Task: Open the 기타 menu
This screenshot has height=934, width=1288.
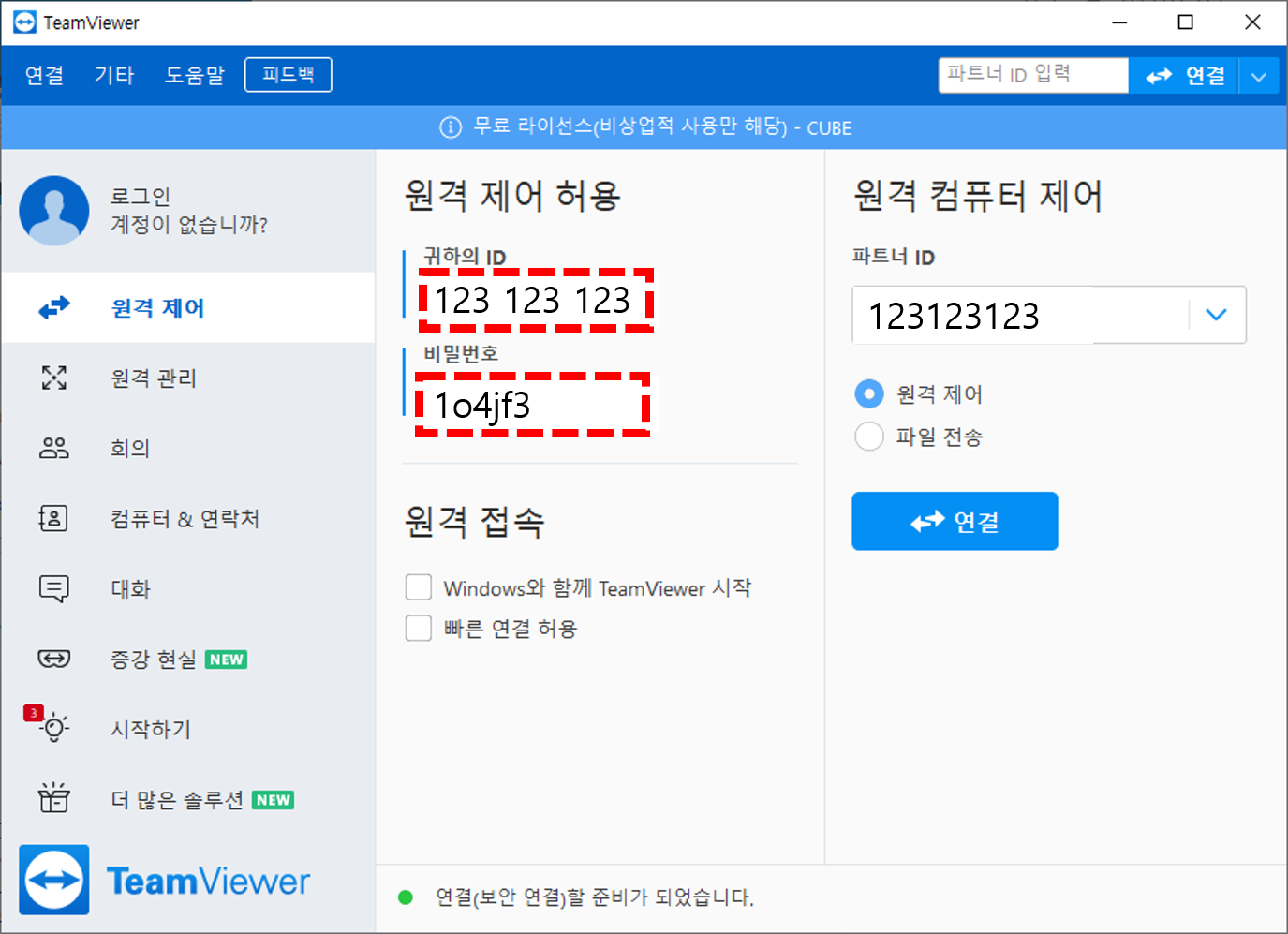Action: click(114, 75)
